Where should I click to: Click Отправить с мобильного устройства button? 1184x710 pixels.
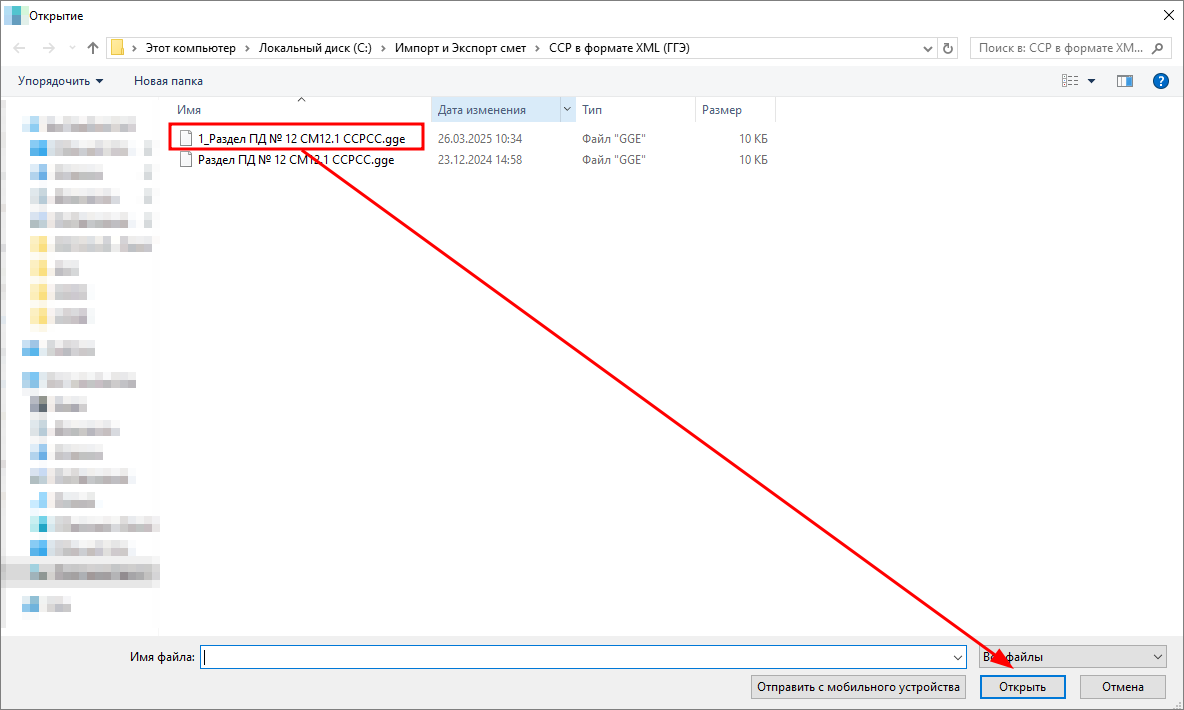pyautogui.click(x=858, y=687)
